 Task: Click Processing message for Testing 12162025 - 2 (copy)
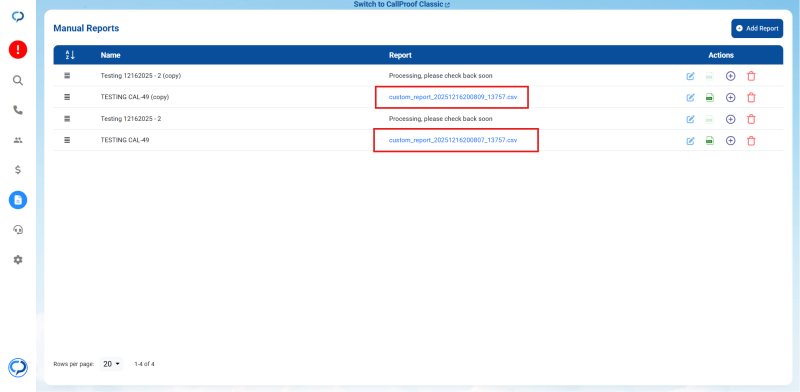440,76
